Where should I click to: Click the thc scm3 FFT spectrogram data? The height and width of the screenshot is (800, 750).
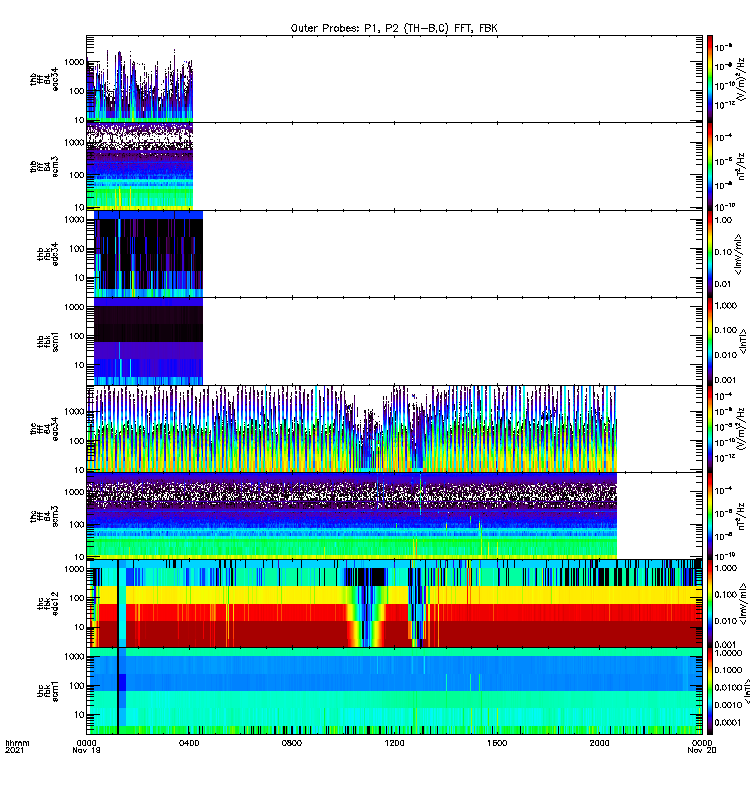[352, 516]
